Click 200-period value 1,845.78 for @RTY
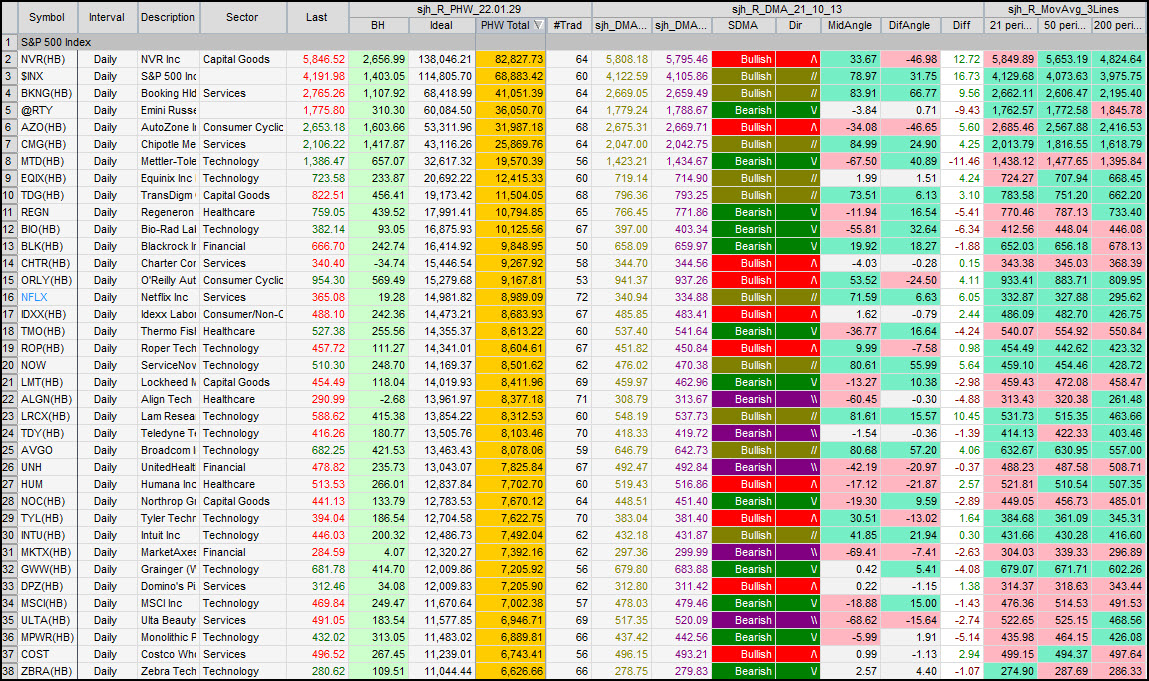Image resolution: width=1149 pixels, height=681 pixels. pyautogui.click(x=1118, y=110)
